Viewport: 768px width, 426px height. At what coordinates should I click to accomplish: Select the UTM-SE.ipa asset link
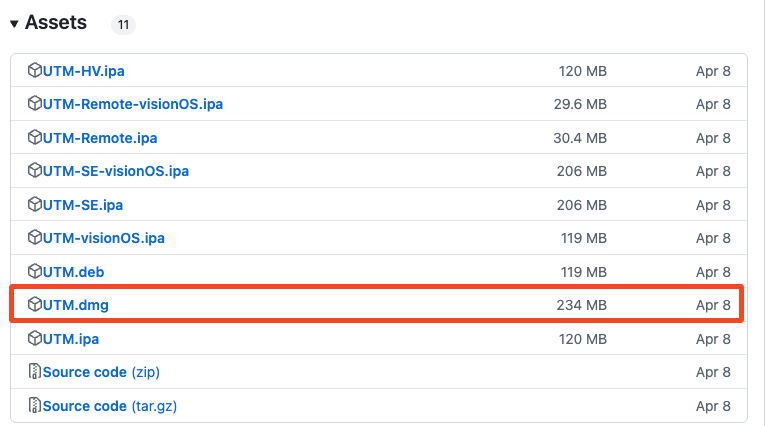click(83, 205)
